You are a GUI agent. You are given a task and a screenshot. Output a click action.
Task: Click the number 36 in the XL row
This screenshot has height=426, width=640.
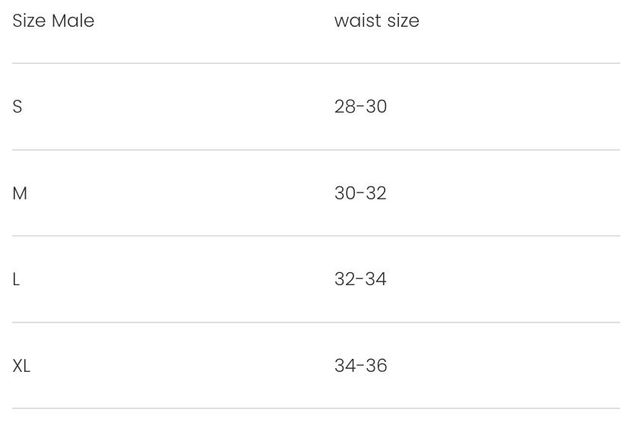(x=376, y=366)
